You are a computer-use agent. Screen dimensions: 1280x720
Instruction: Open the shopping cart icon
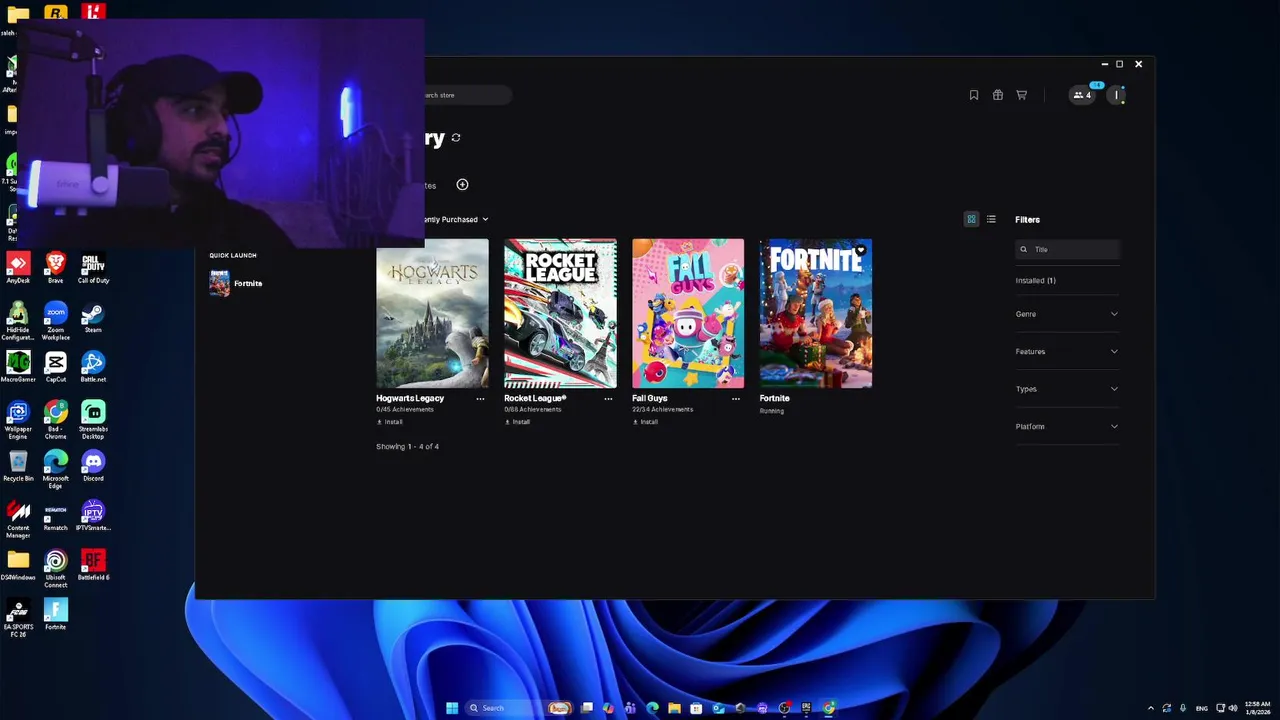tap(1021, 95)
